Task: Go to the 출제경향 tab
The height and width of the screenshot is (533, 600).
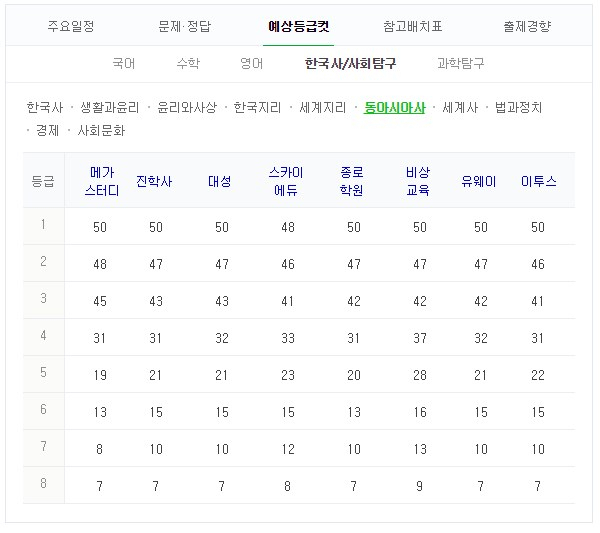Action: 526,26
